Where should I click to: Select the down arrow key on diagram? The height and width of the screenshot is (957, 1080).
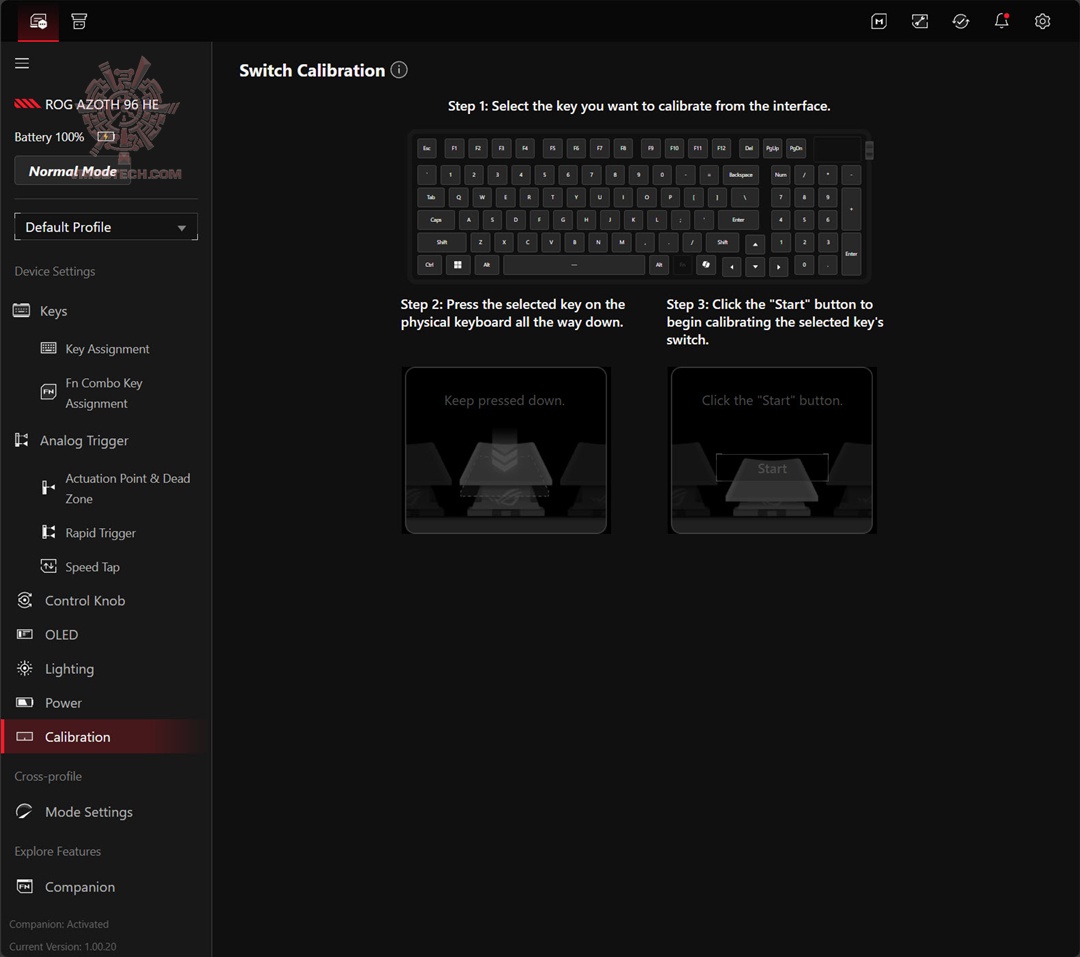click(x=755, y=267)
